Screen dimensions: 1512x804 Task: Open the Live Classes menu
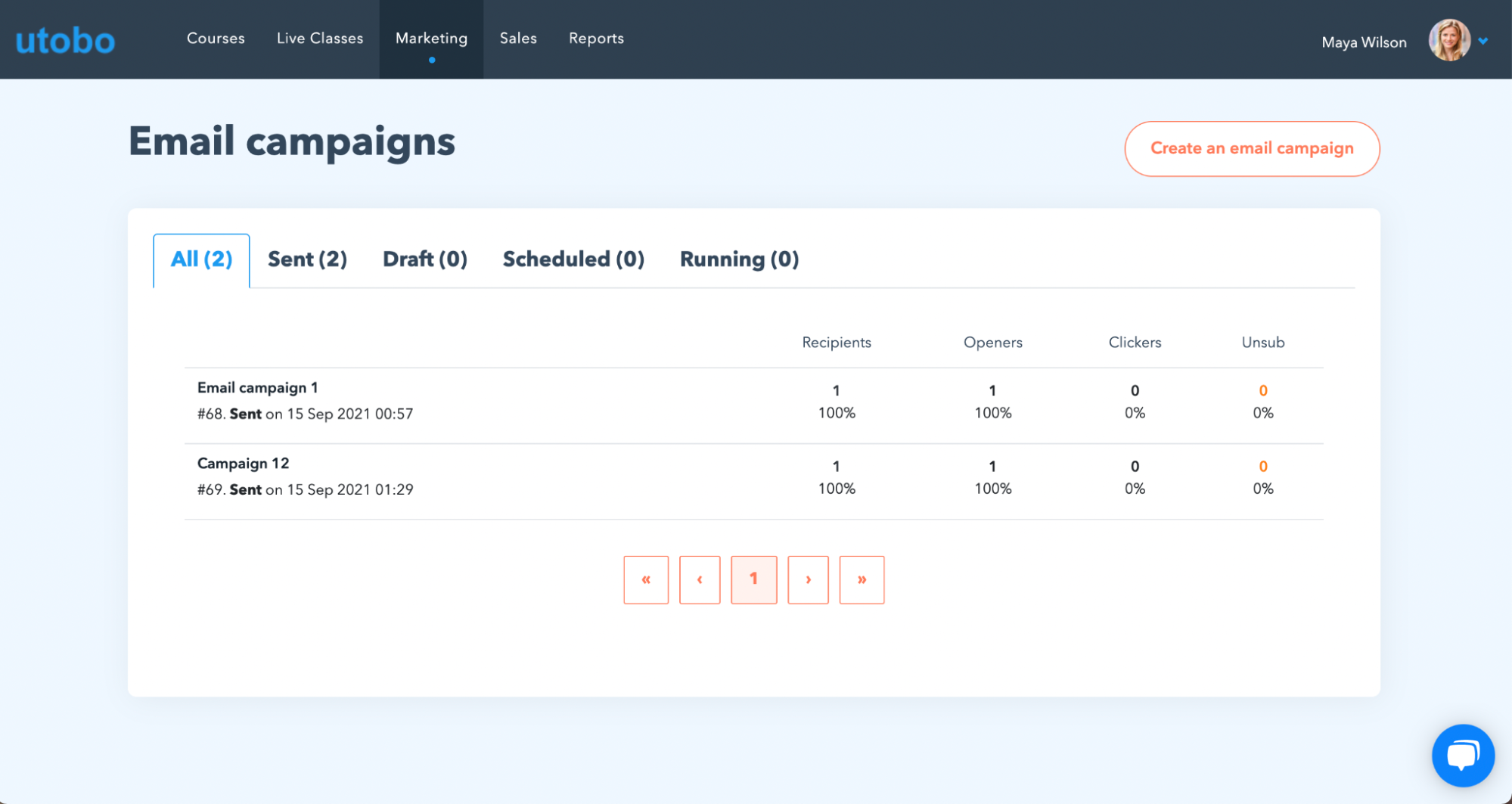tap(320, 39)
